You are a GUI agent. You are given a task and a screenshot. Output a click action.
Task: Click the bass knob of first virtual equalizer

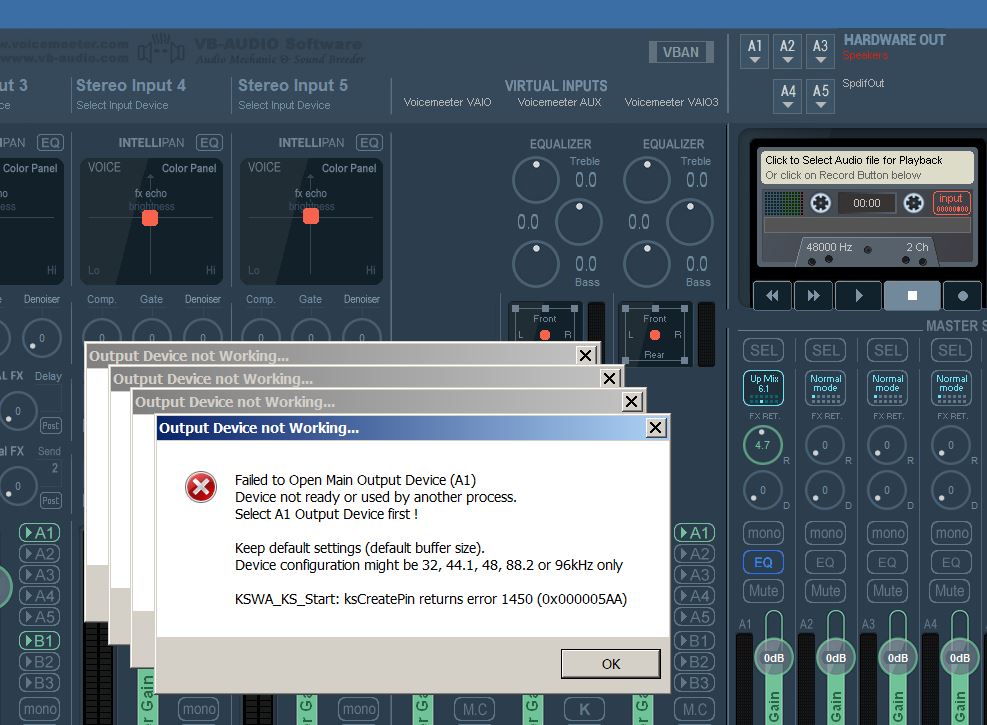click(x=536, y=264)
